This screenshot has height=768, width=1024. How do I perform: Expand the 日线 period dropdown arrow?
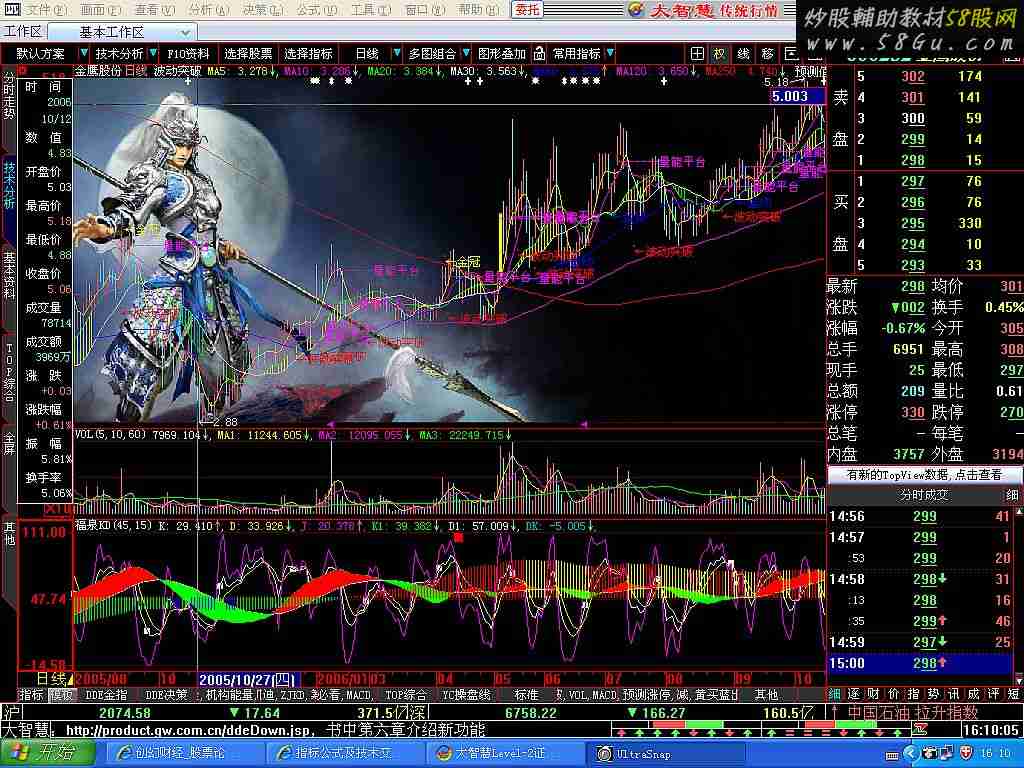[x=396, y=53]
